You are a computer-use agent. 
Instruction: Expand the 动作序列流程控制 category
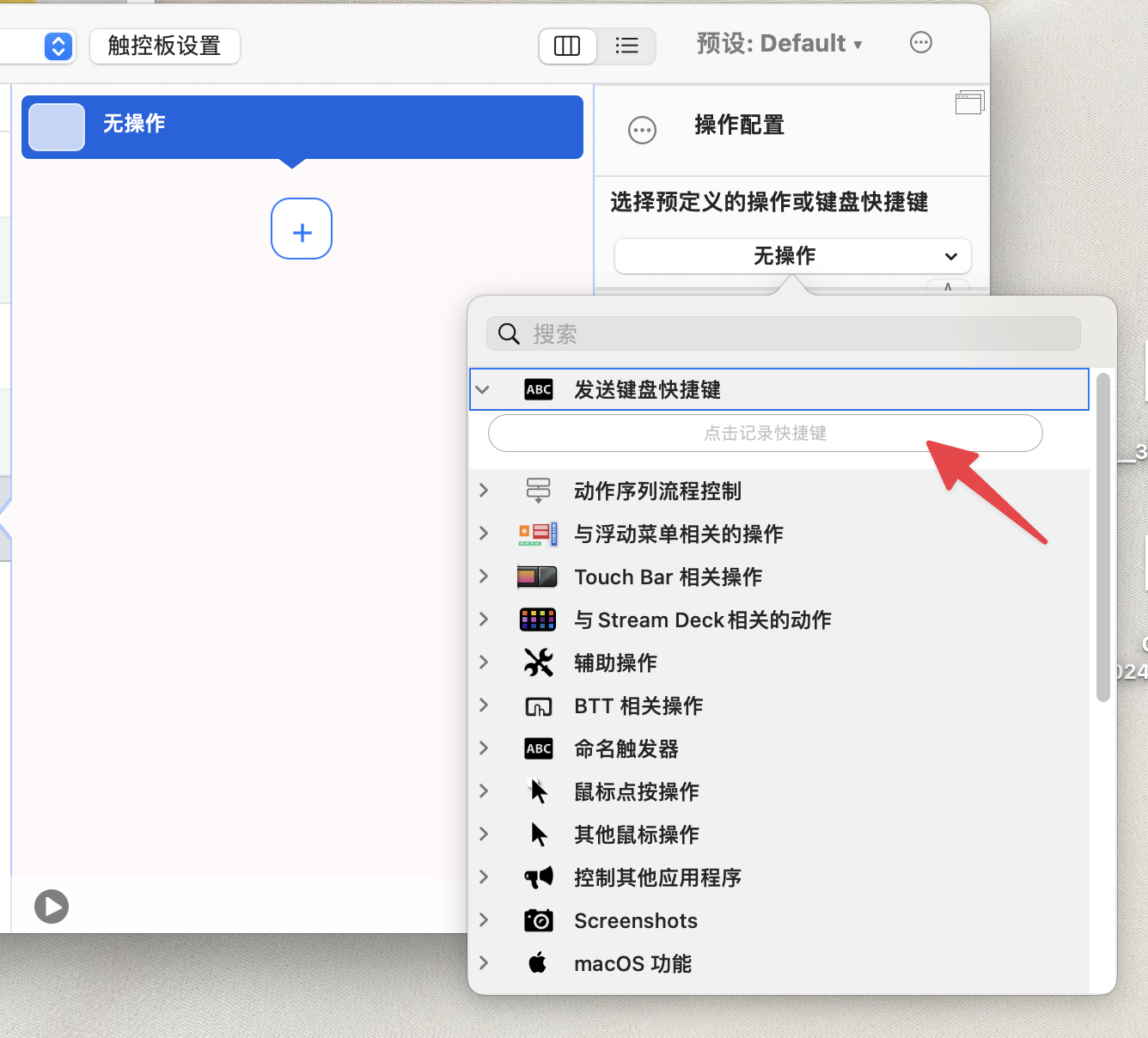tap(484, 491)
